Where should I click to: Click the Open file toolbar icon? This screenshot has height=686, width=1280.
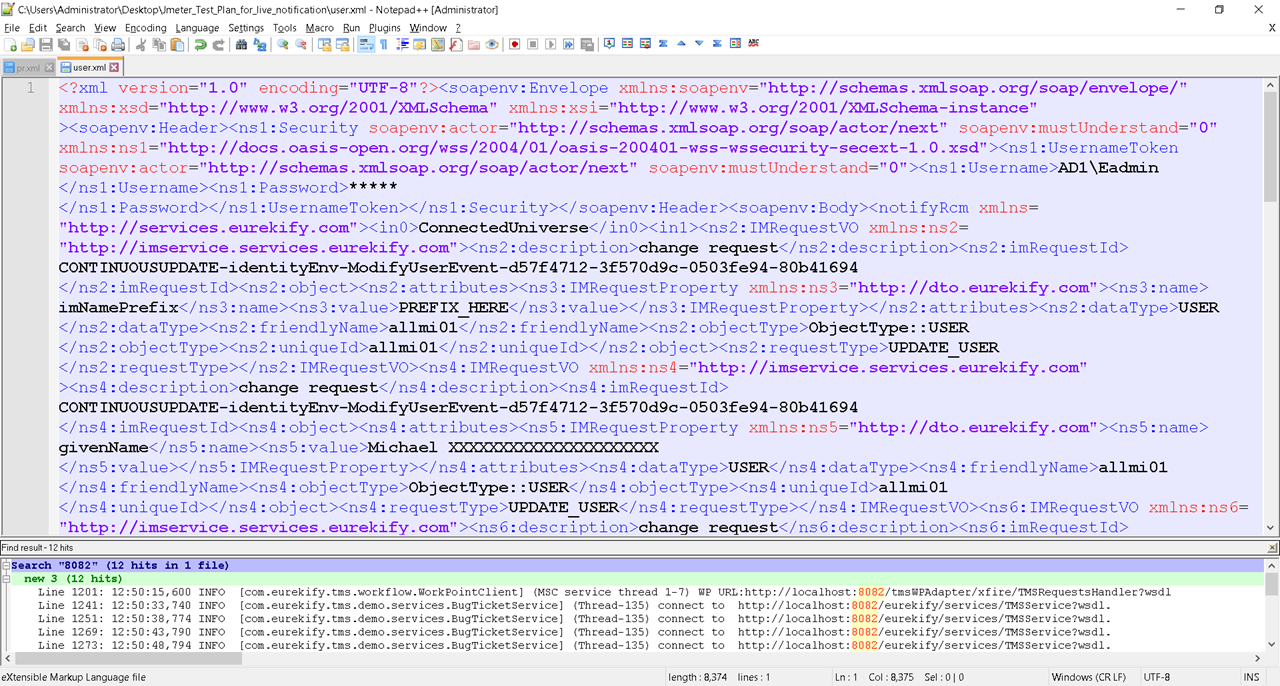coord(28,44)
